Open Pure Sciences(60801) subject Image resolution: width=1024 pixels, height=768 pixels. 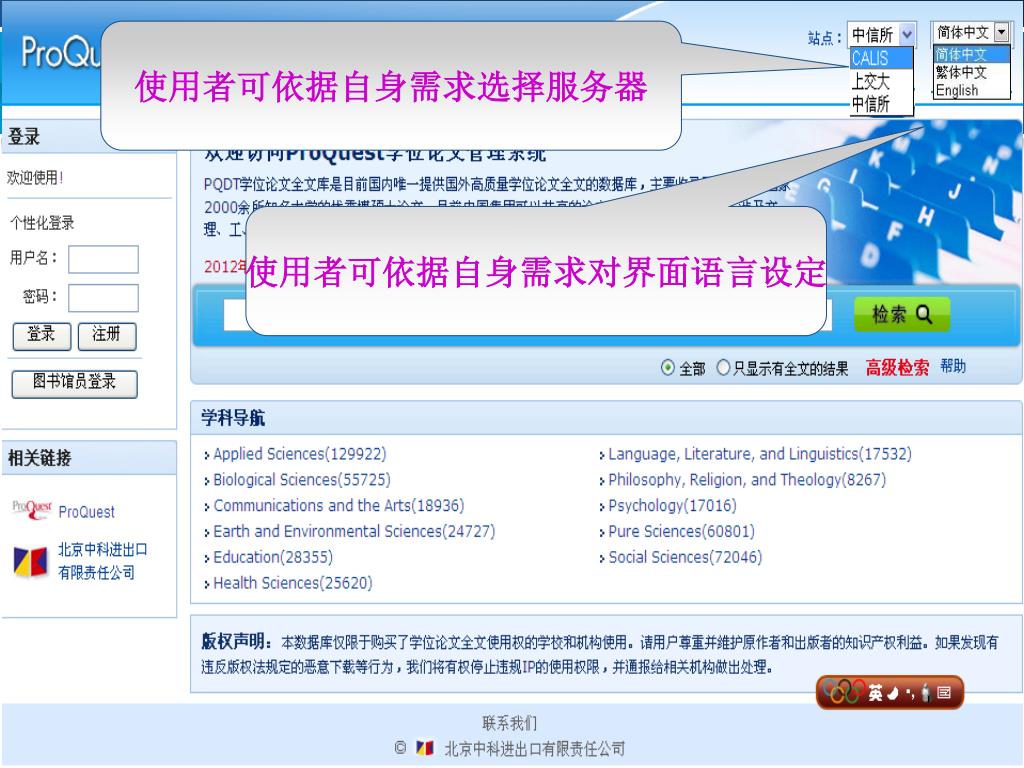tap(681, 532)
